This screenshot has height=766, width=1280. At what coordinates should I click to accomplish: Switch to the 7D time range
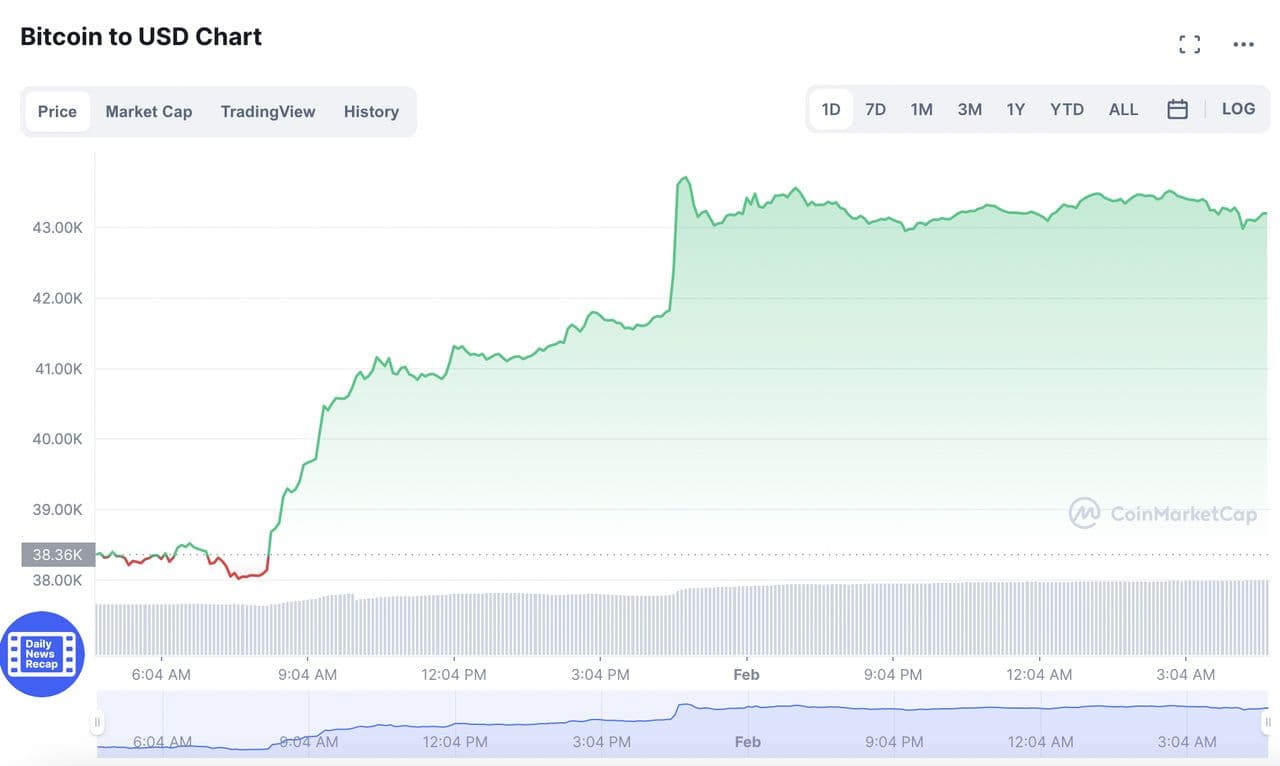point(875,110)
